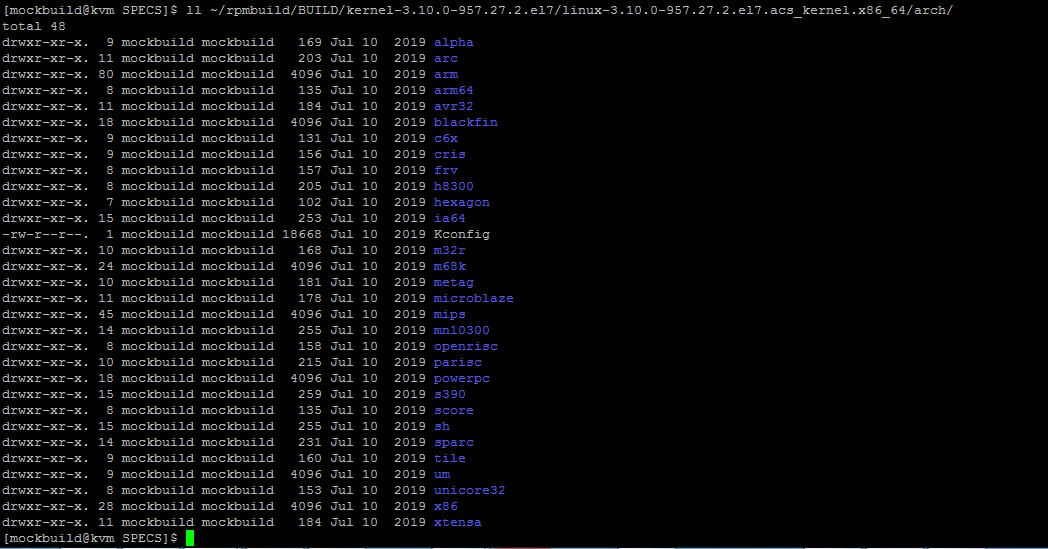Click the size 203 in the arc row
1048x549 pixels.
coord(310,58)
